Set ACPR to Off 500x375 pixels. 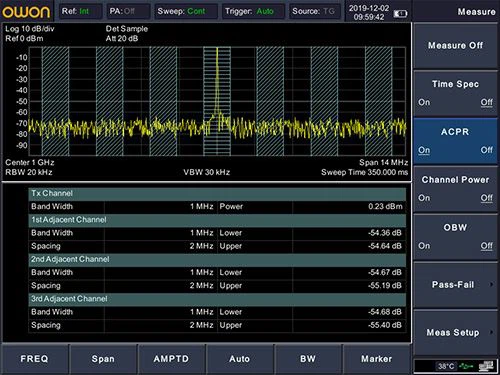click(x=486, y=150)
